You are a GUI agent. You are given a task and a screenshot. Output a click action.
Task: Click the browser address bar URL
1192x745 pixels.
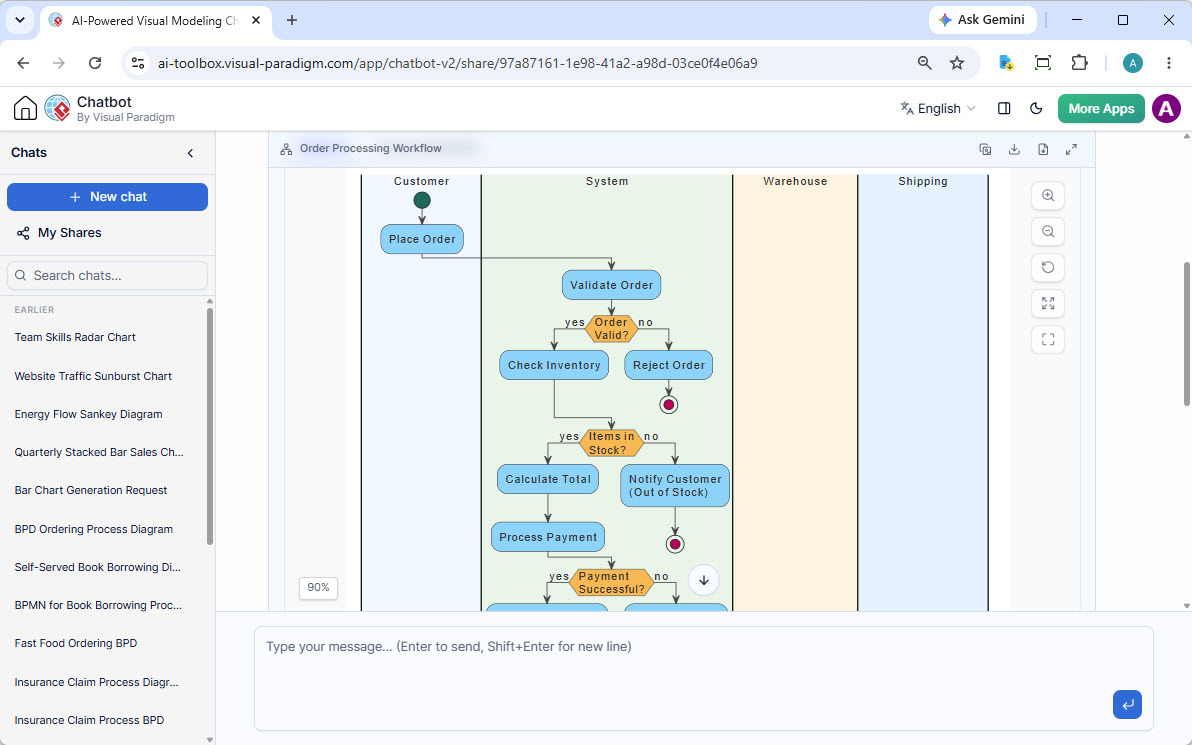457,63
